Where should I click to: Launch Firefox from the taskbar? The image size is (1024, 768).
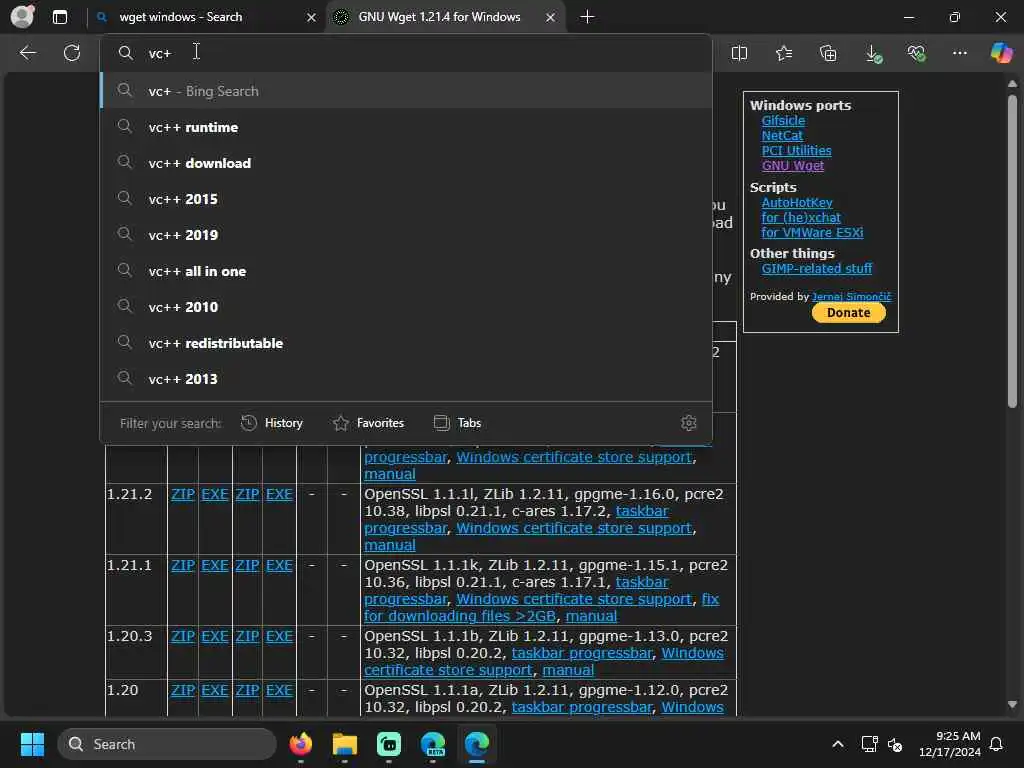tap(300, 744)
